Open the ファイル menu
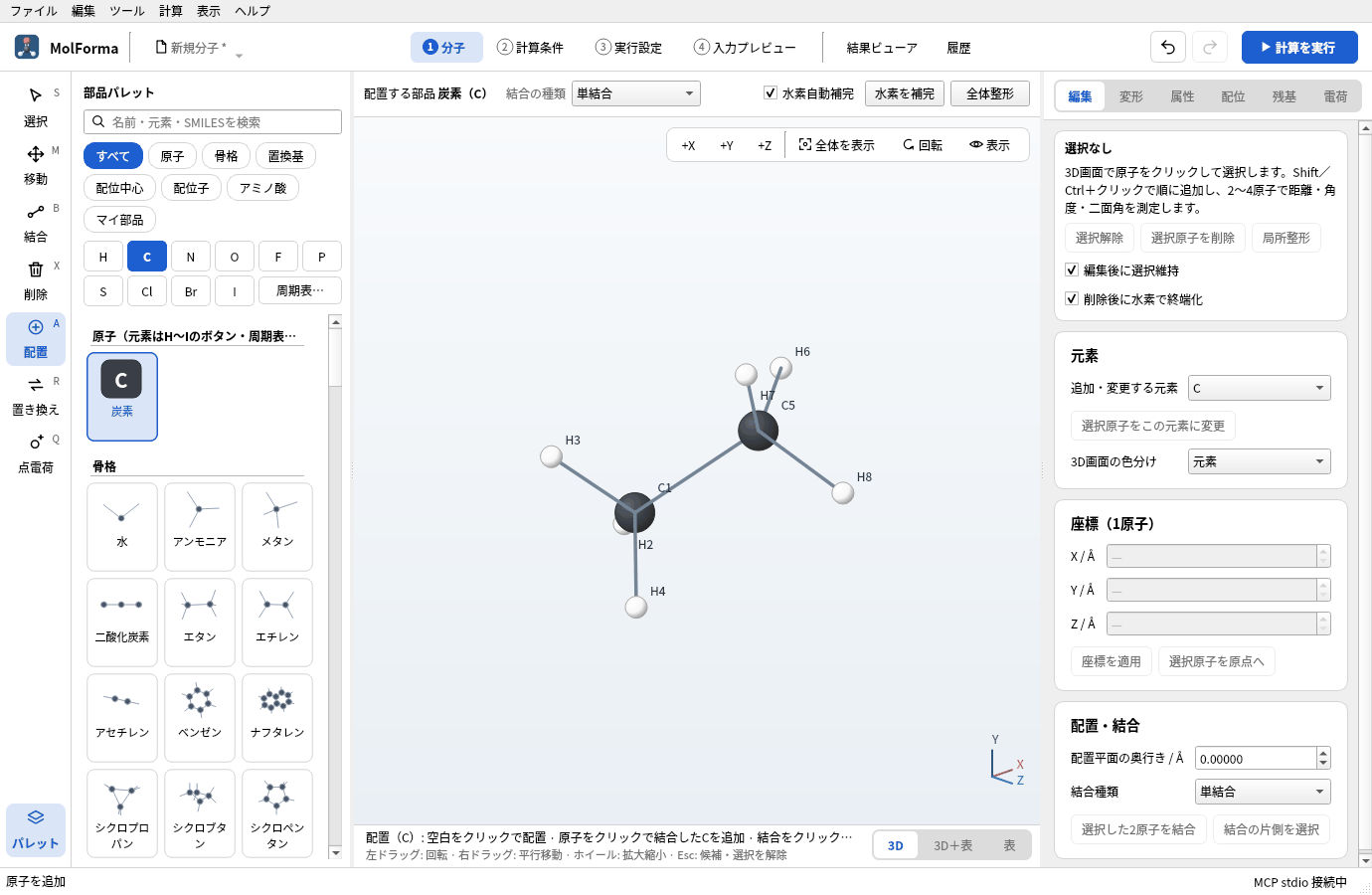 34,11
